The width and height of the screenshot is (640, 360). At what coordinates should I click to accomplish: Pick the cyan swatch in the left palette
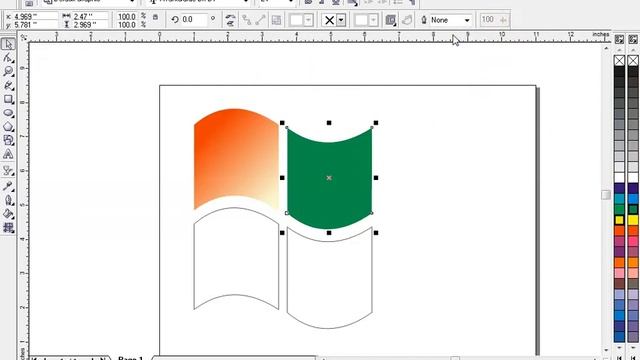coord(619,199)
